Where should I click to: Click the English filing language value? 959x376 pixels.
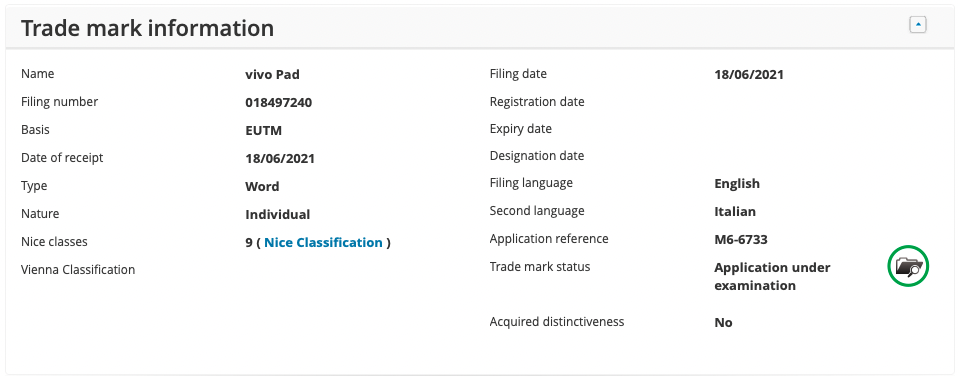[737, 183]
